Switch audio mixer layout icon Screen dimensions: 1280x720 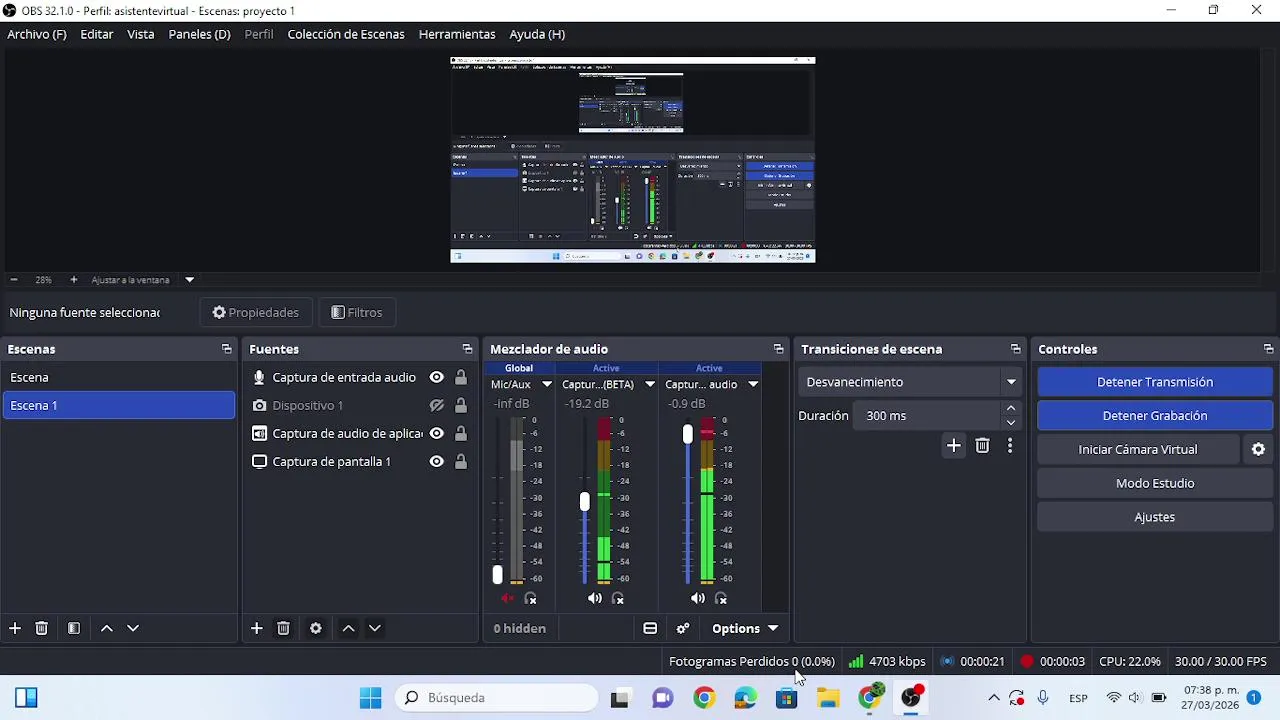click(650, 628)
